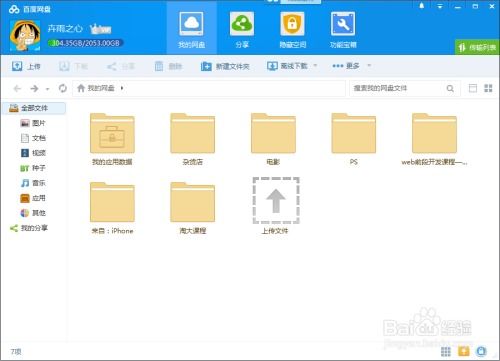Select 视频 category in the sidebar
This screenshot has height=361, width=500.
pyautogui.click(x=33, y=153)
